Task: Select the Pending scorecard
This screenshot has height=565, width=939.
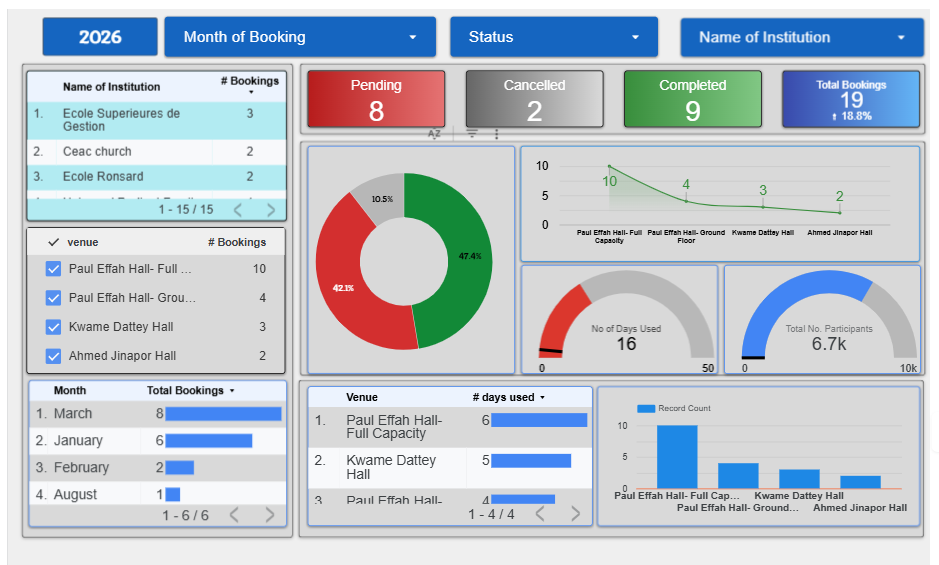Action: pyautogui.click(x=376, y=99)
